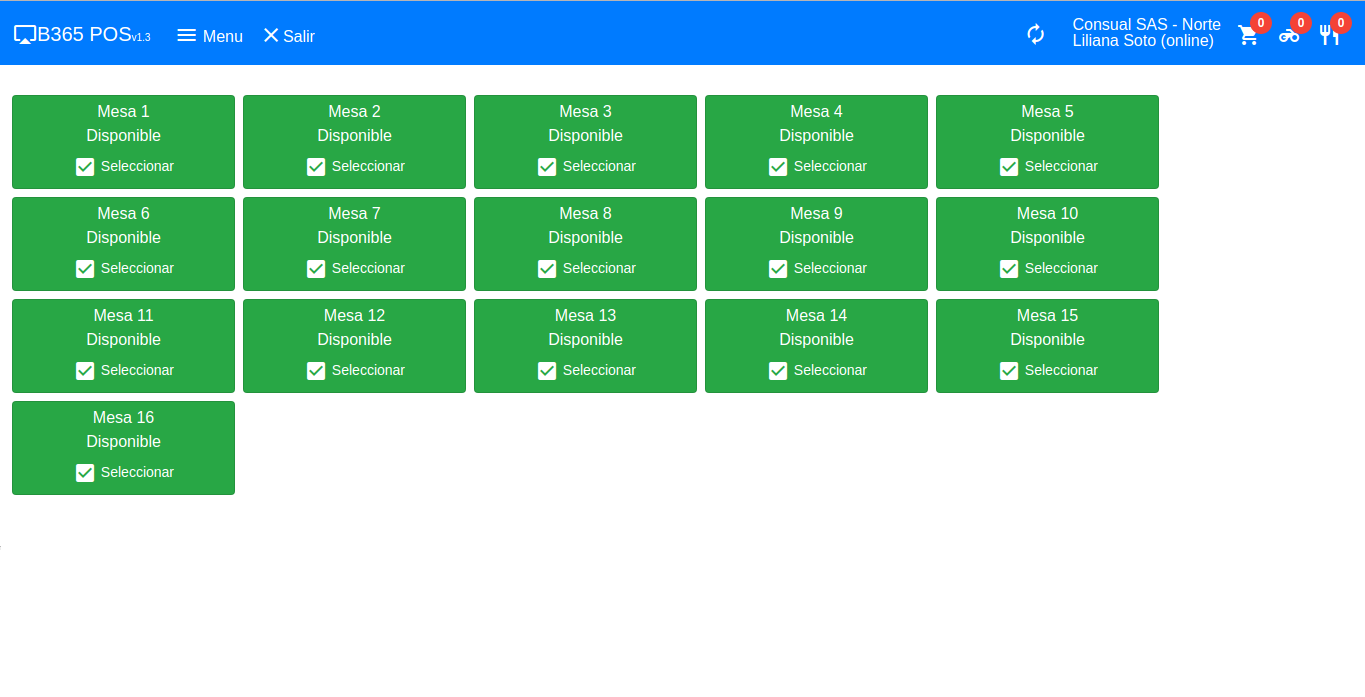Click the Mesa 8 title text
The height and width of the screenshot is (697, 1365).
tap(586, 214)
